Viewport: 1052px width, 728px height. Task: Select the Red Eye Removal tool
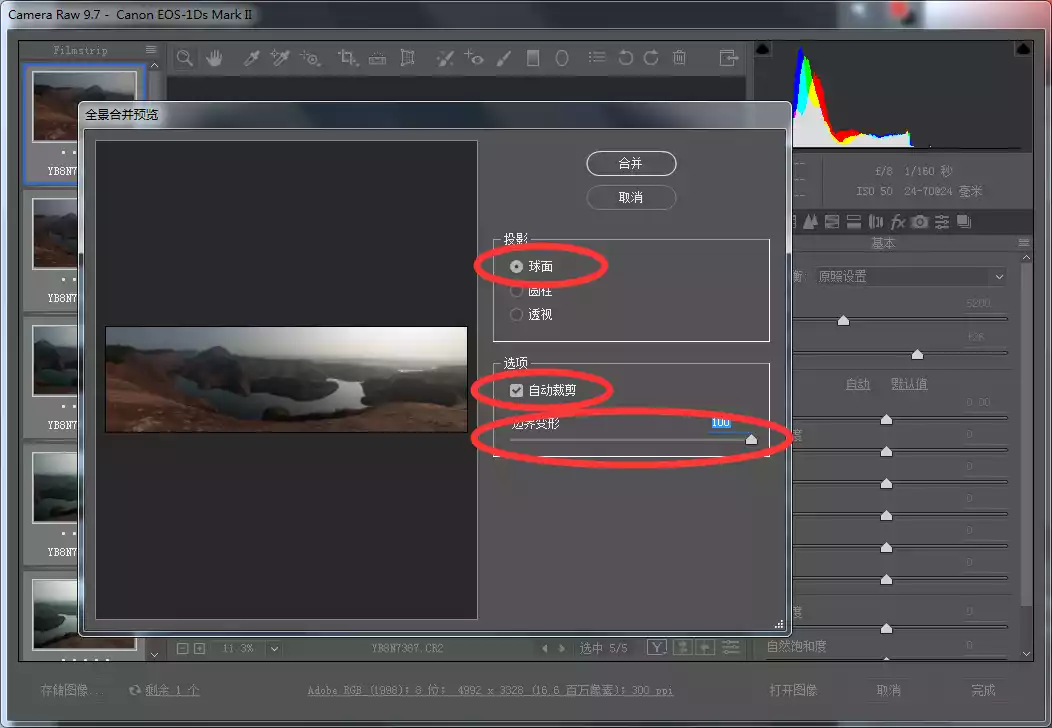[473, 59]
